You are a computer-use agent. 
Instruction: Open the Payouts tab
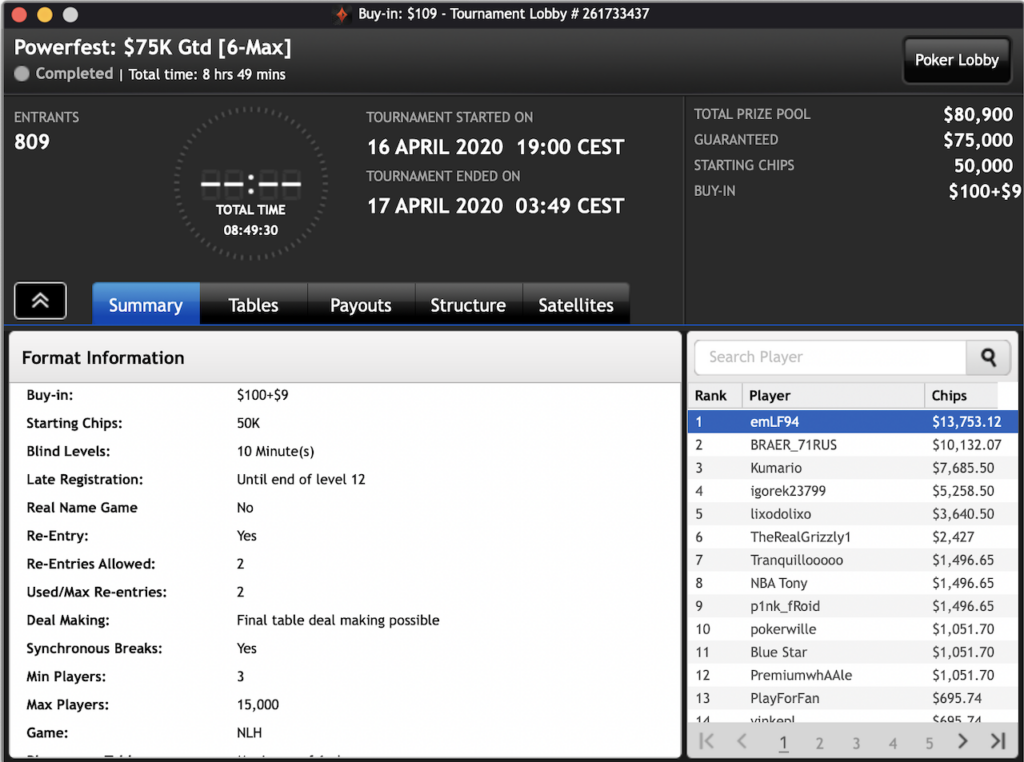360,305
